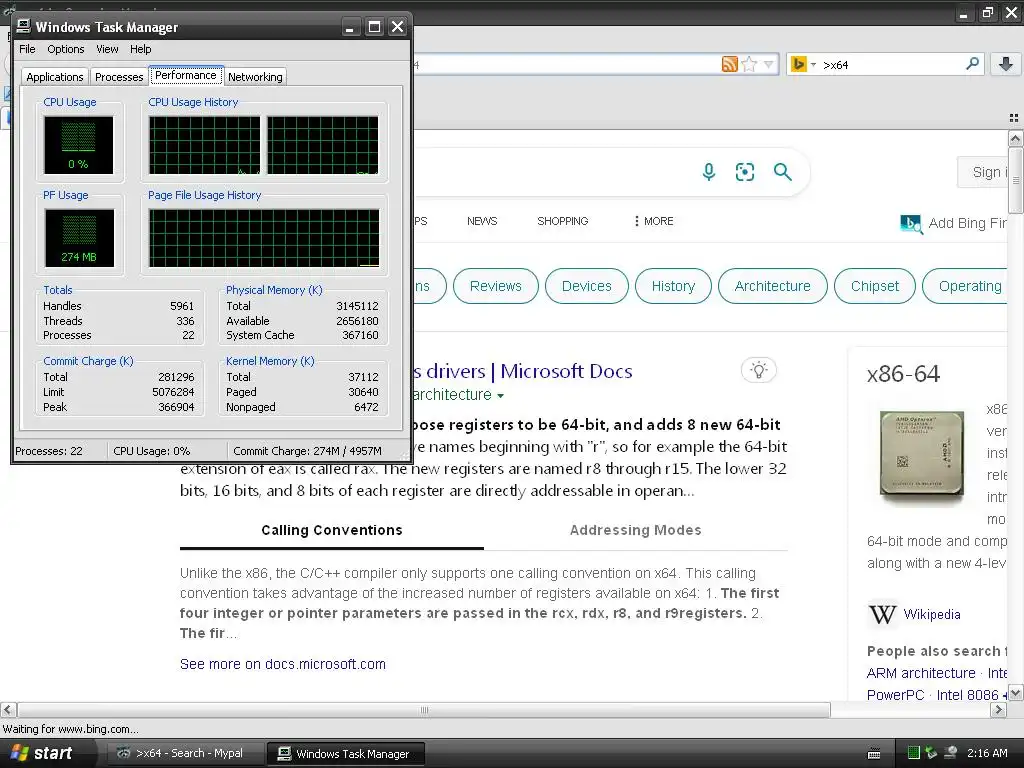Switch to the Applications tab
The image size is (1024, 768).
click(x=55, y=77)
